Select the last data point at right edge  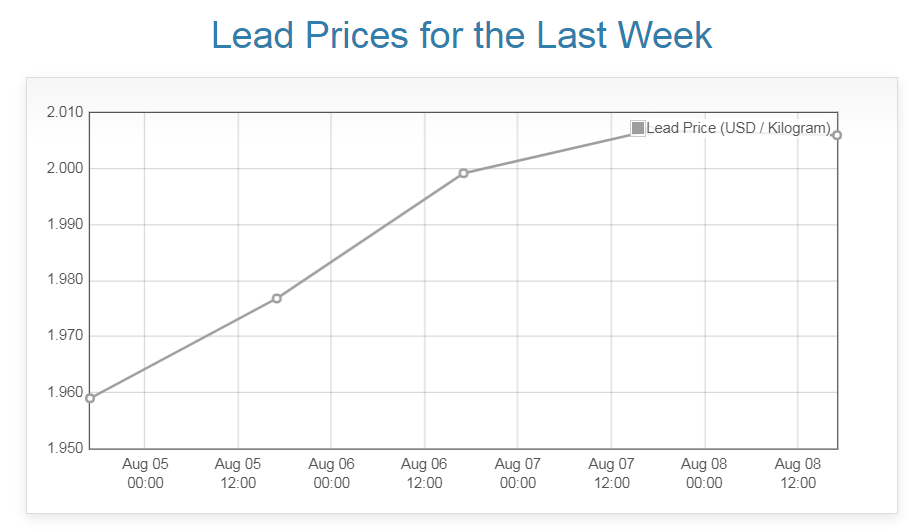[x=836, y=135]
